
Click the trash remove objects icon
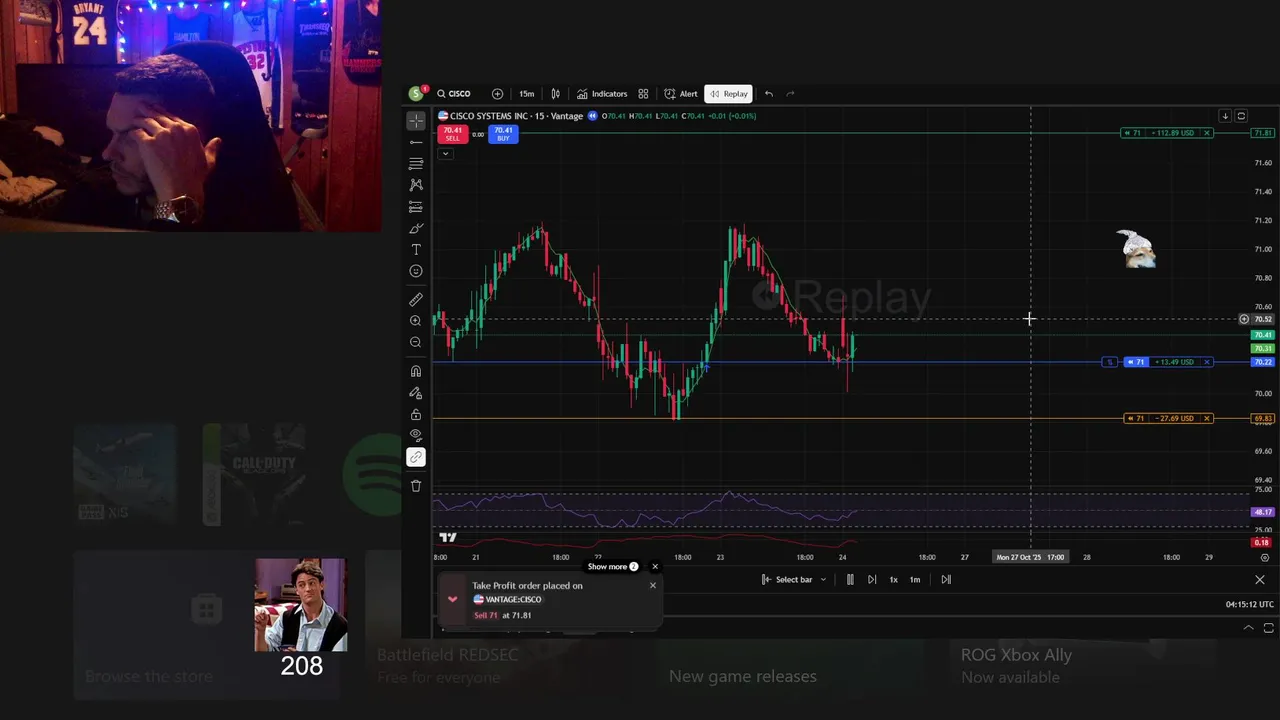[416, 486]
